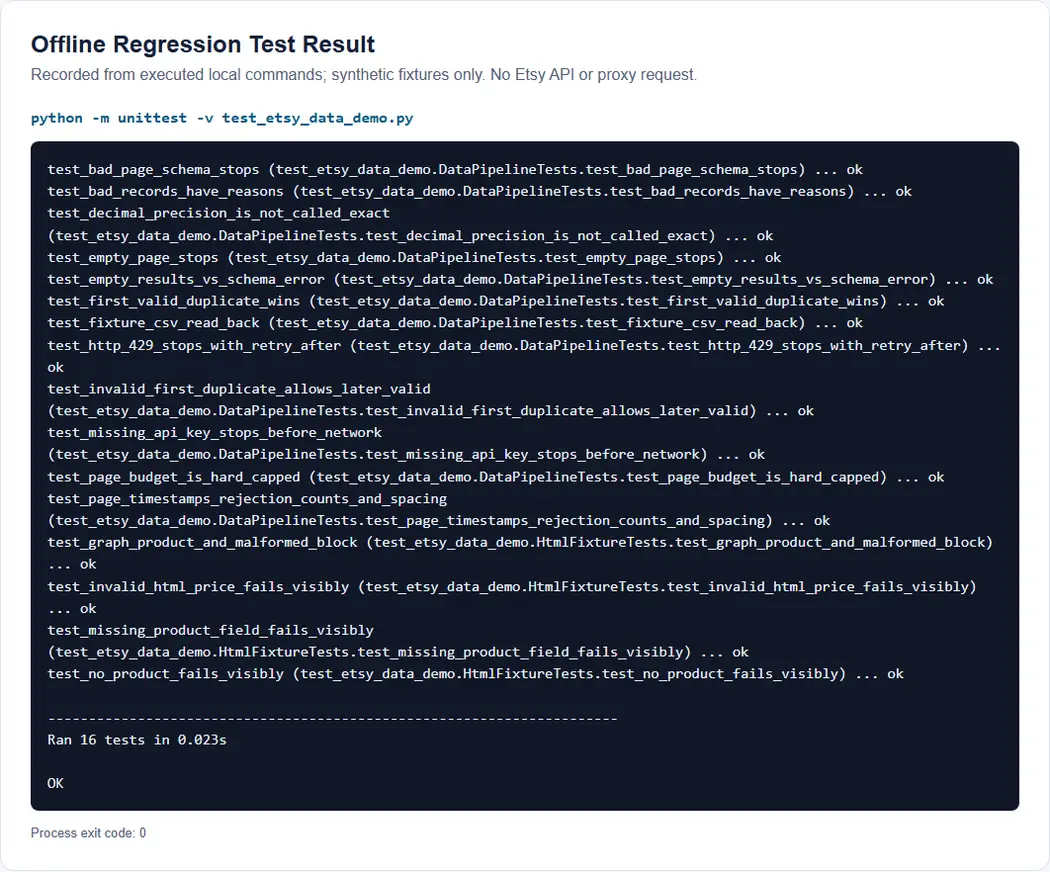
Task: Click the test_bad_page_schema_stops result line
Action: 455,169
